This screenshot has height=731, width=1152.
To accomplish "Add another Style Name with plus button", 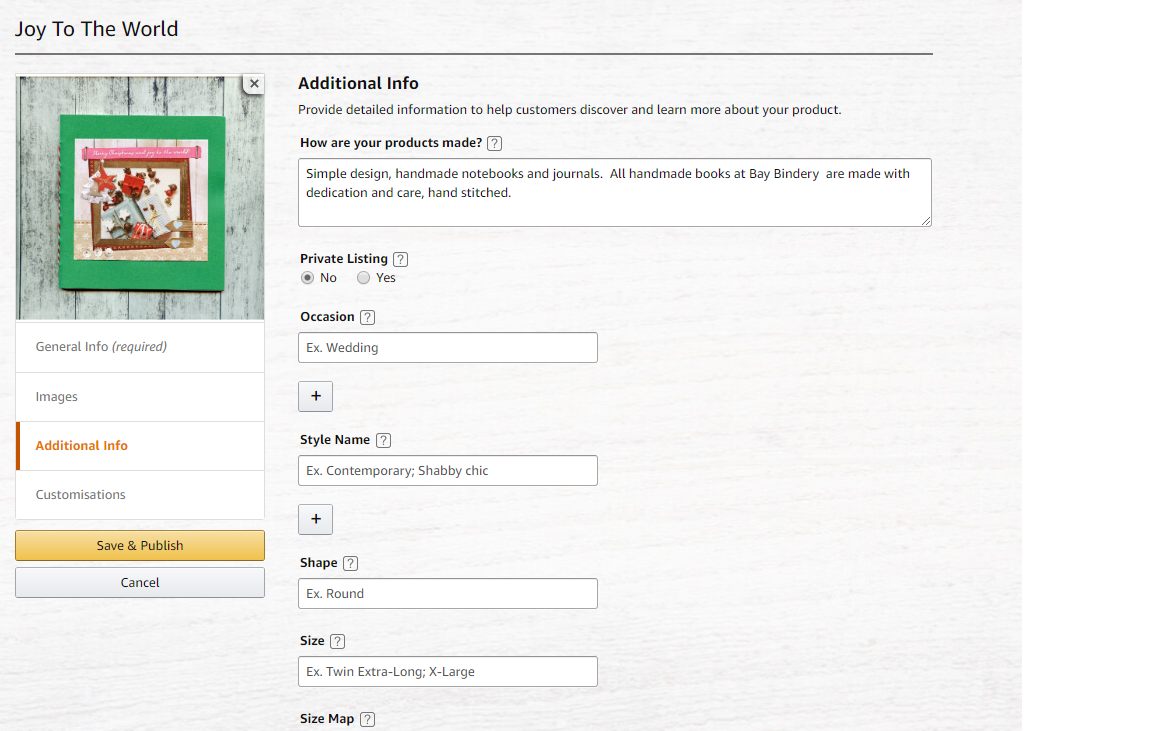I will coord(315,519).
